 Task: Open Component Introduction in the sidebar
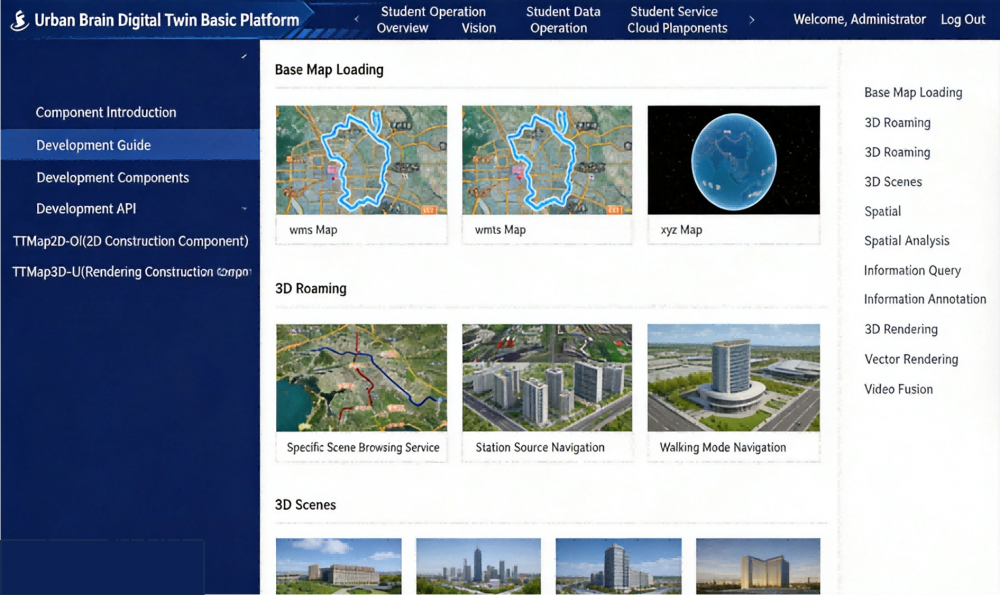[106, 112]
